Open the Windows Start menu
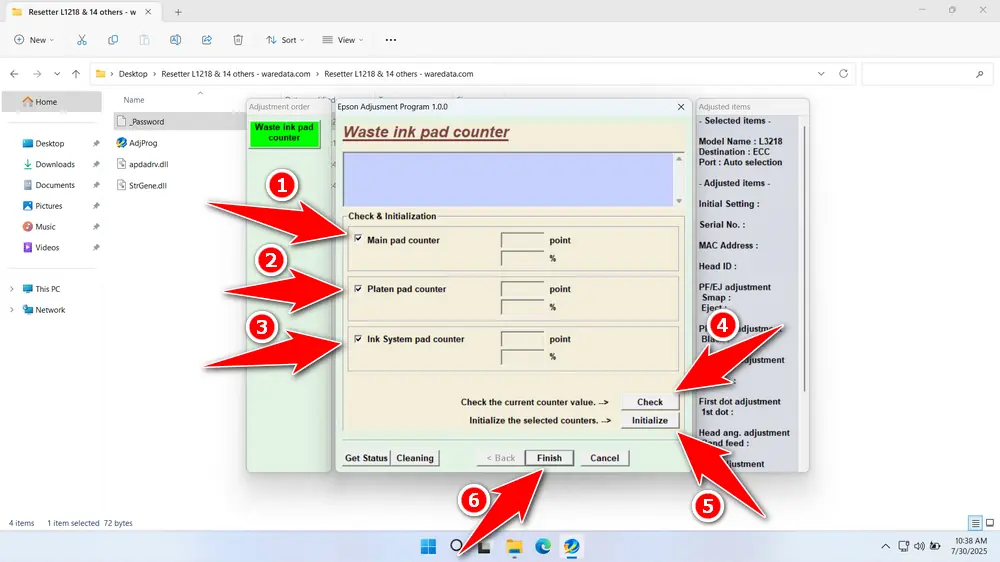Screen dimensions: 1000x562 tap(429, 547)
